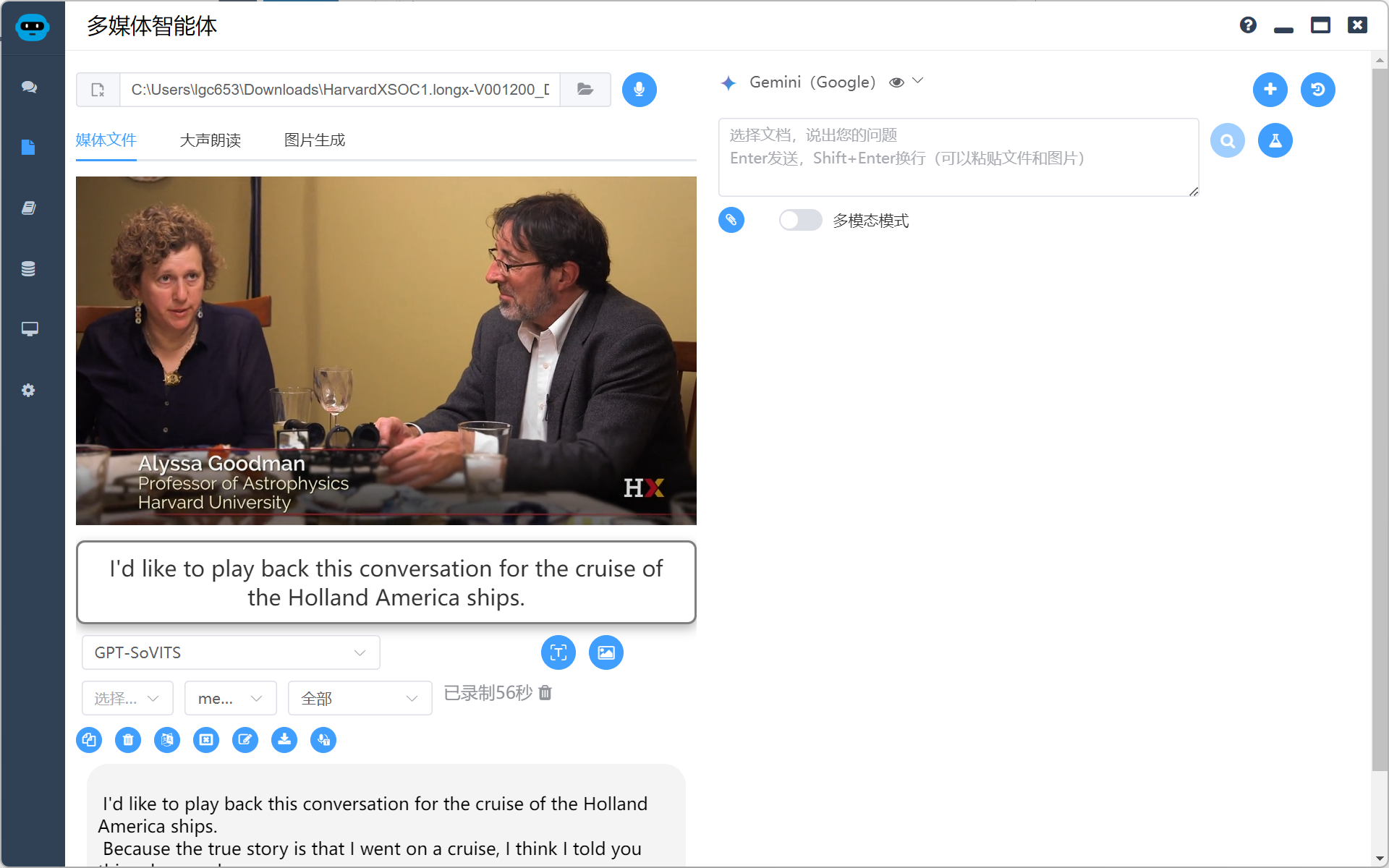Click the plus button to start new chat

pos(1270,90)
